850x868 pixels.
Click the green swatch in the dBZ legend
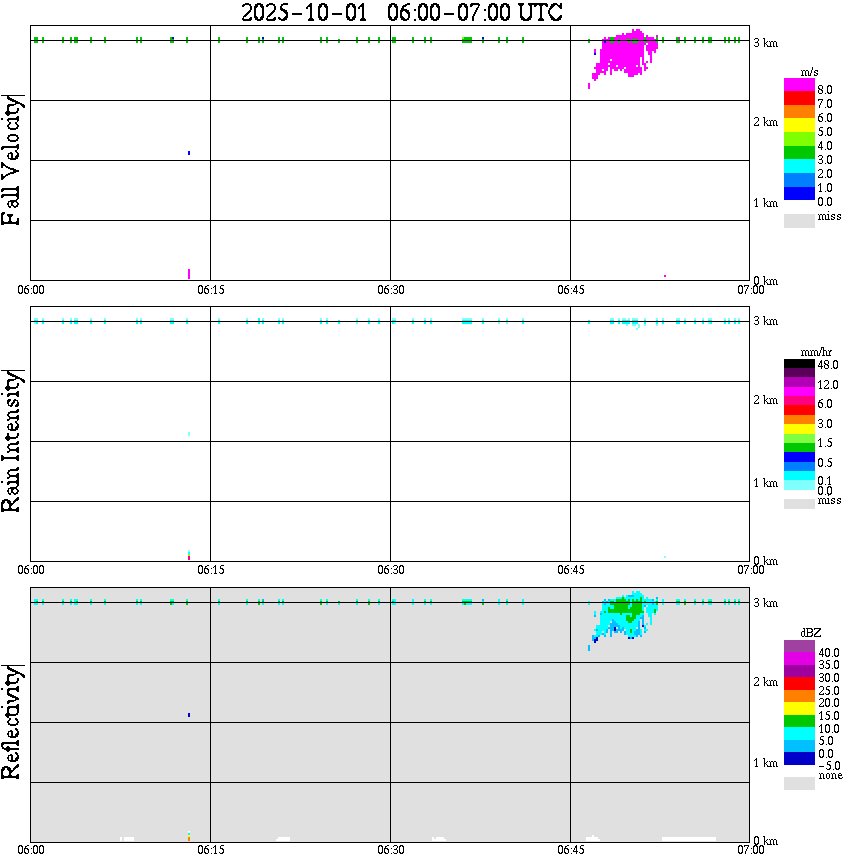[x=799, y=721]
